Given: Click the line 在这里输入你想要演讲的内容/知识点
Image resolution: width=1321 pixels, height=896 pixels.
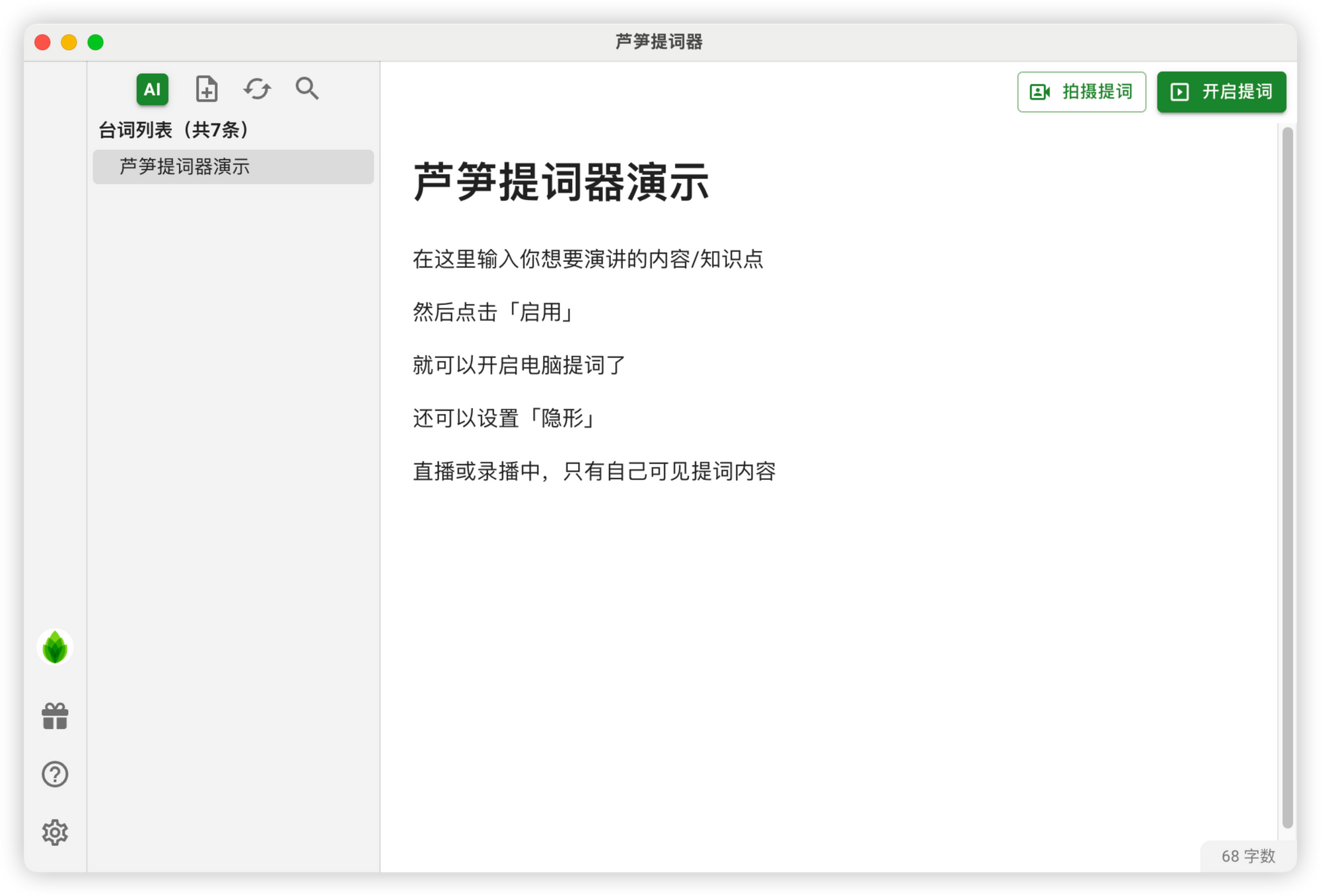Looking at the screenshot, I should 588,259.
